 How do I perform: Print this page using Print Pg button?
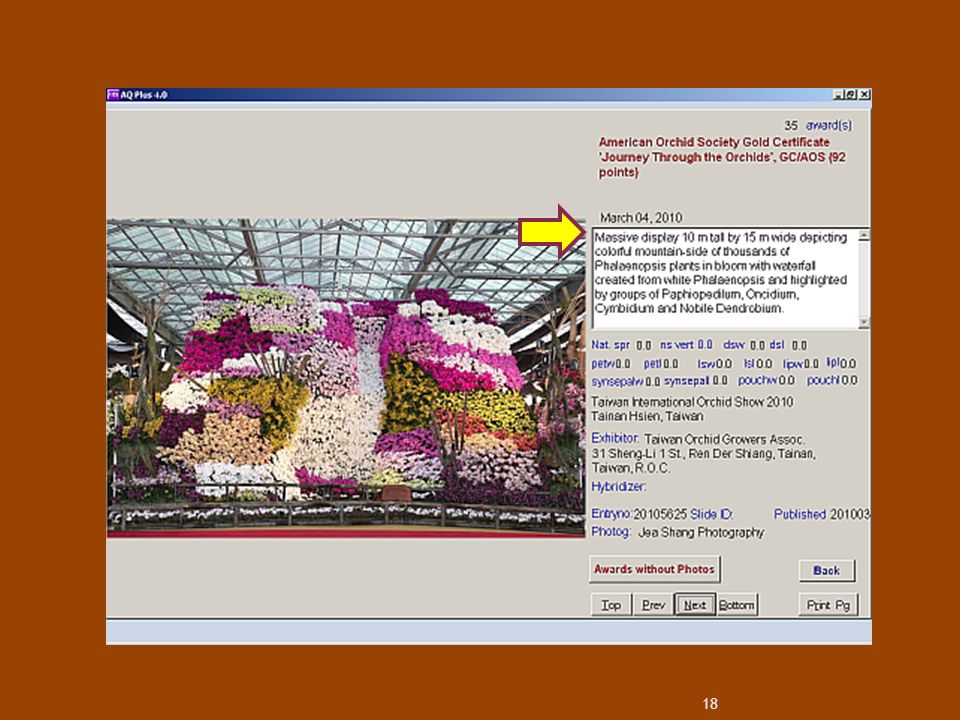[828, 605]
